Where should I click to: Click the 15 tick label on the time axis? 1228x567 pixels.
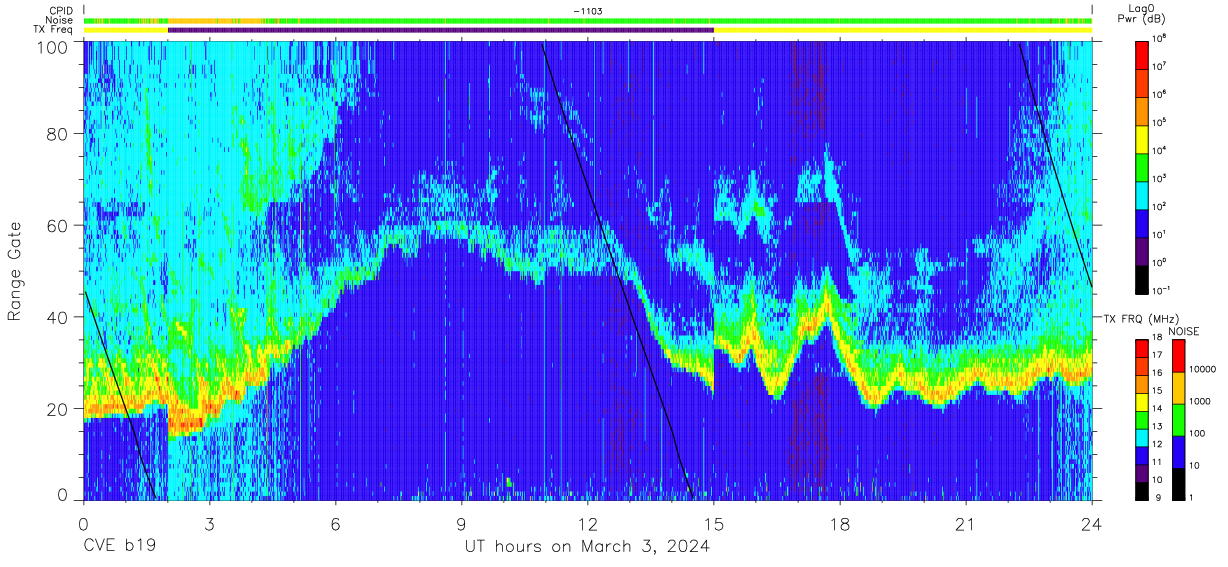coord(714,524)
